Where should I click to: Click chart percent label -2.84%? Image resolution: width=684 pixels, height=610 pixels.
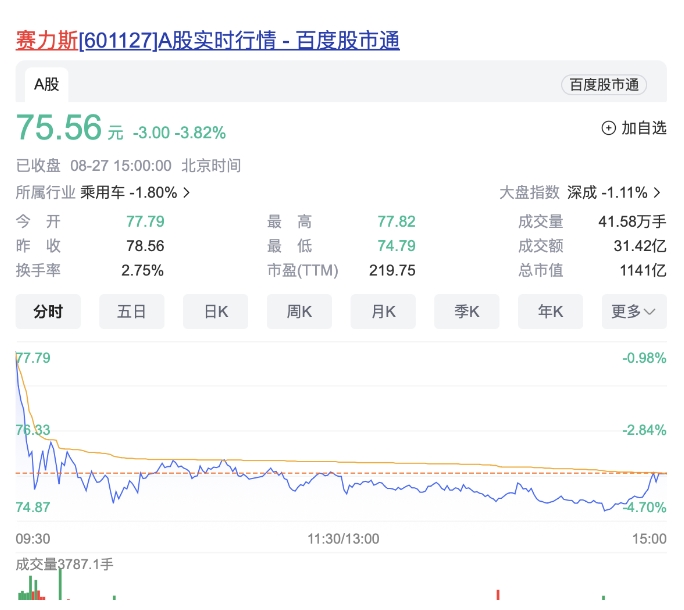pos(644,430)
